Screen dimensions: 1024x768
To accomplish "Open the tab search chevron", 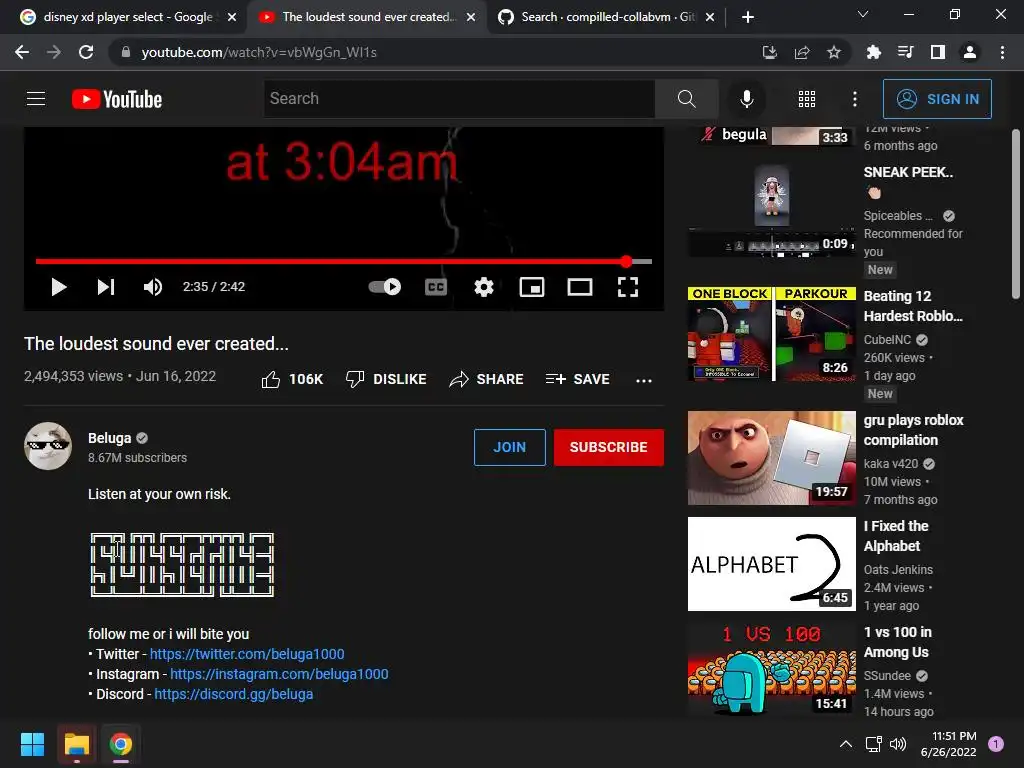I will click(863, 14).
